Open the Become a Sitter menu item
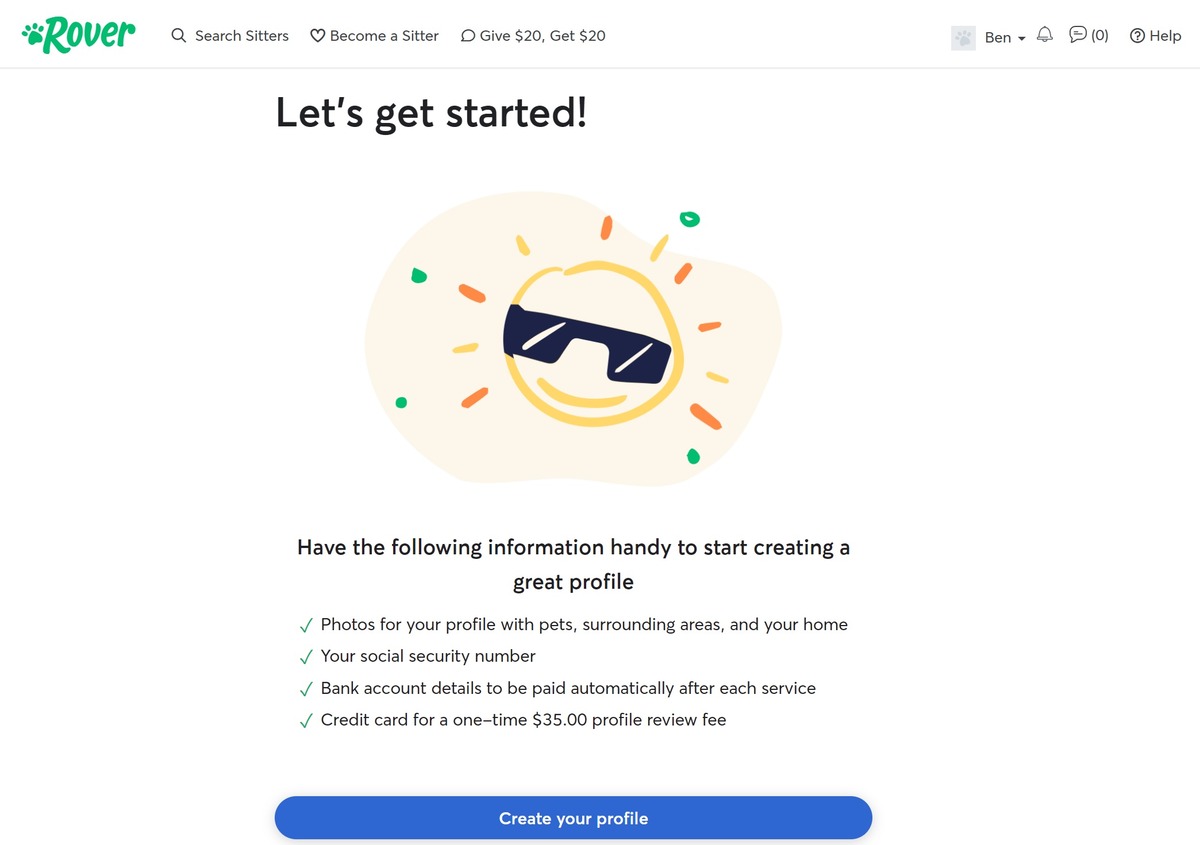This screenshot has width=1200, height=845. coord(385,35)
